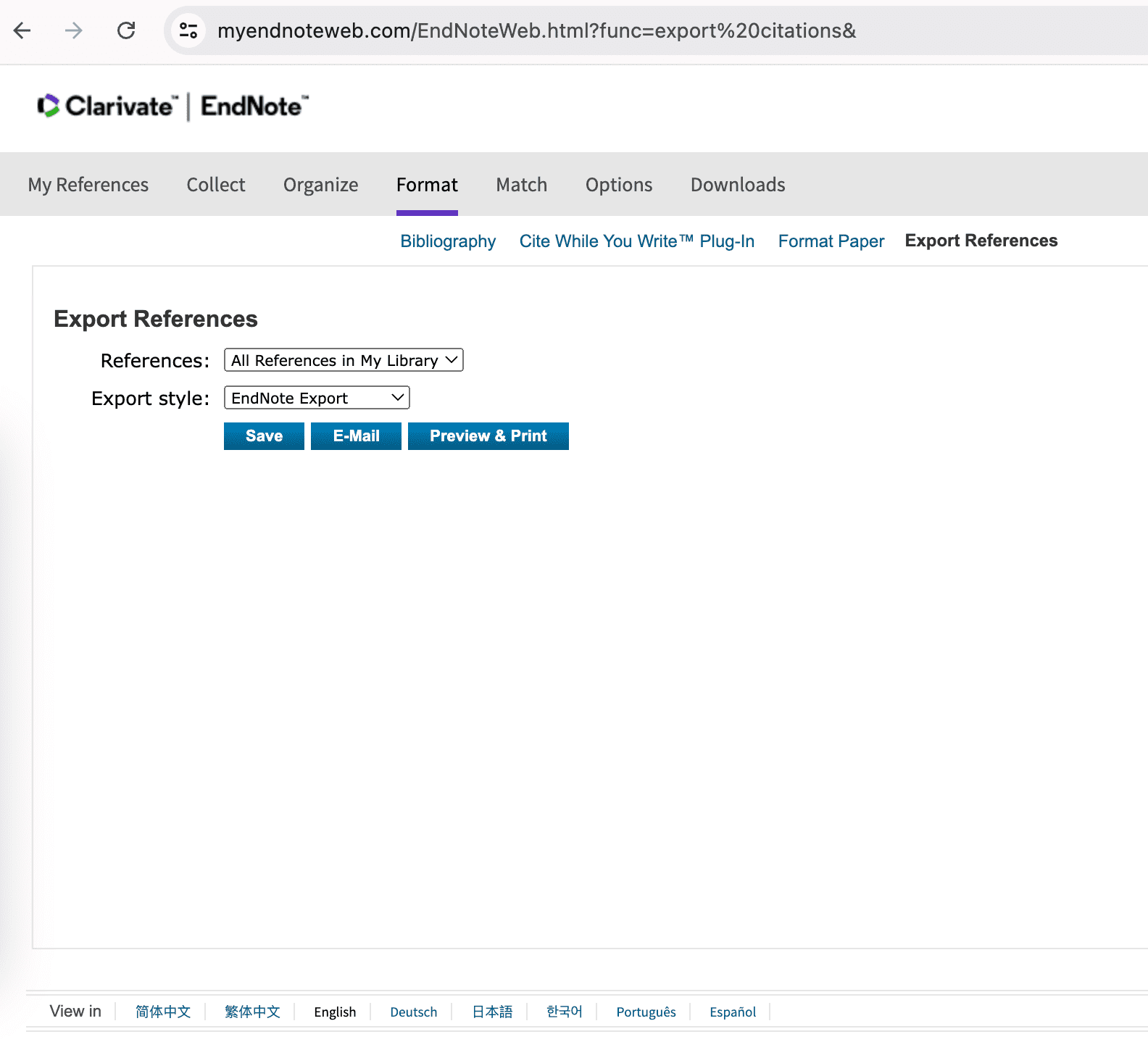
Task: Expand the Export style dropdown
Action: click(317, 398)
